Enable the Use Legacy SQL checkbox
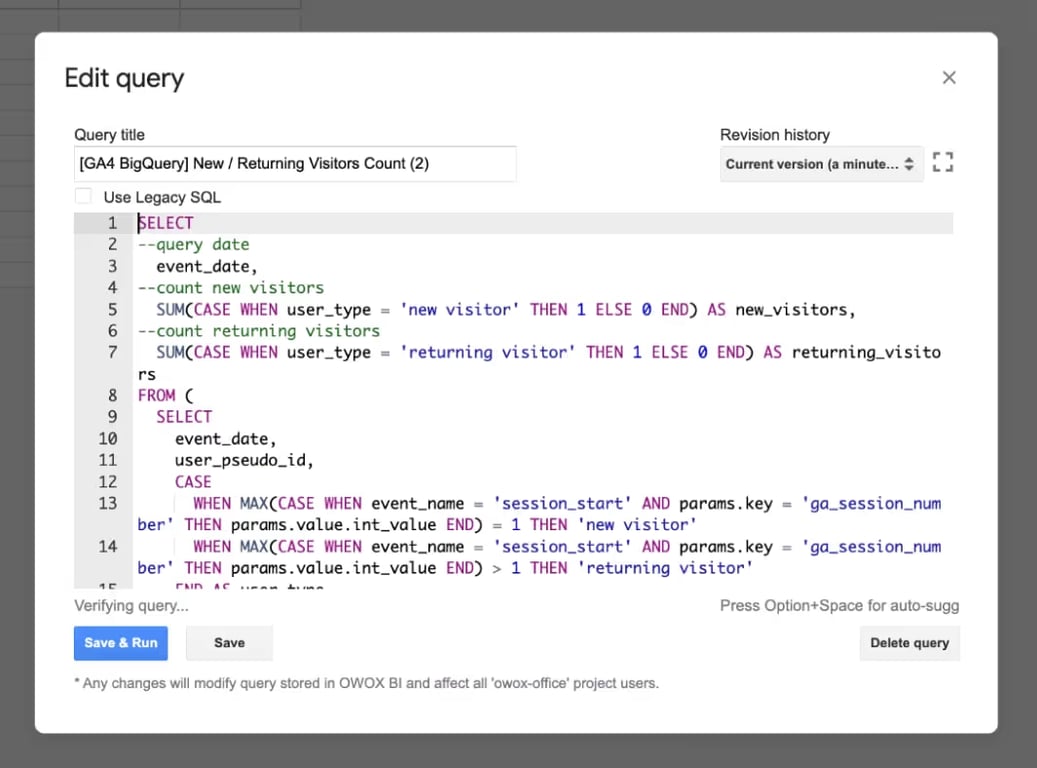The image size is (1037, 768). tap(83, 196)
